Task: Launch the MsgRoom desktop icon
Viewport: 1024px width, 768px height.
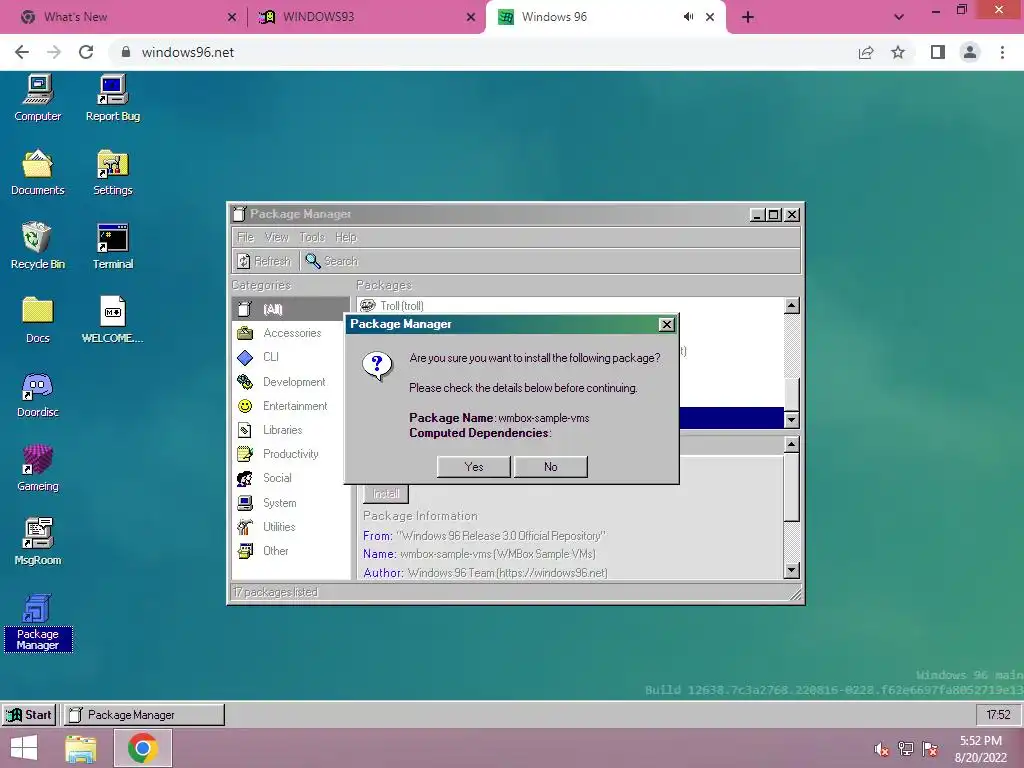Action: point(37,542)
